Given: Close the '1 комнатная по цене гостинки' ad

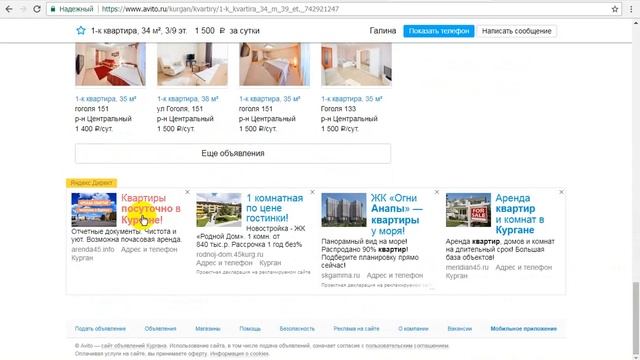Looking at the screenshot, I should 312,192.
